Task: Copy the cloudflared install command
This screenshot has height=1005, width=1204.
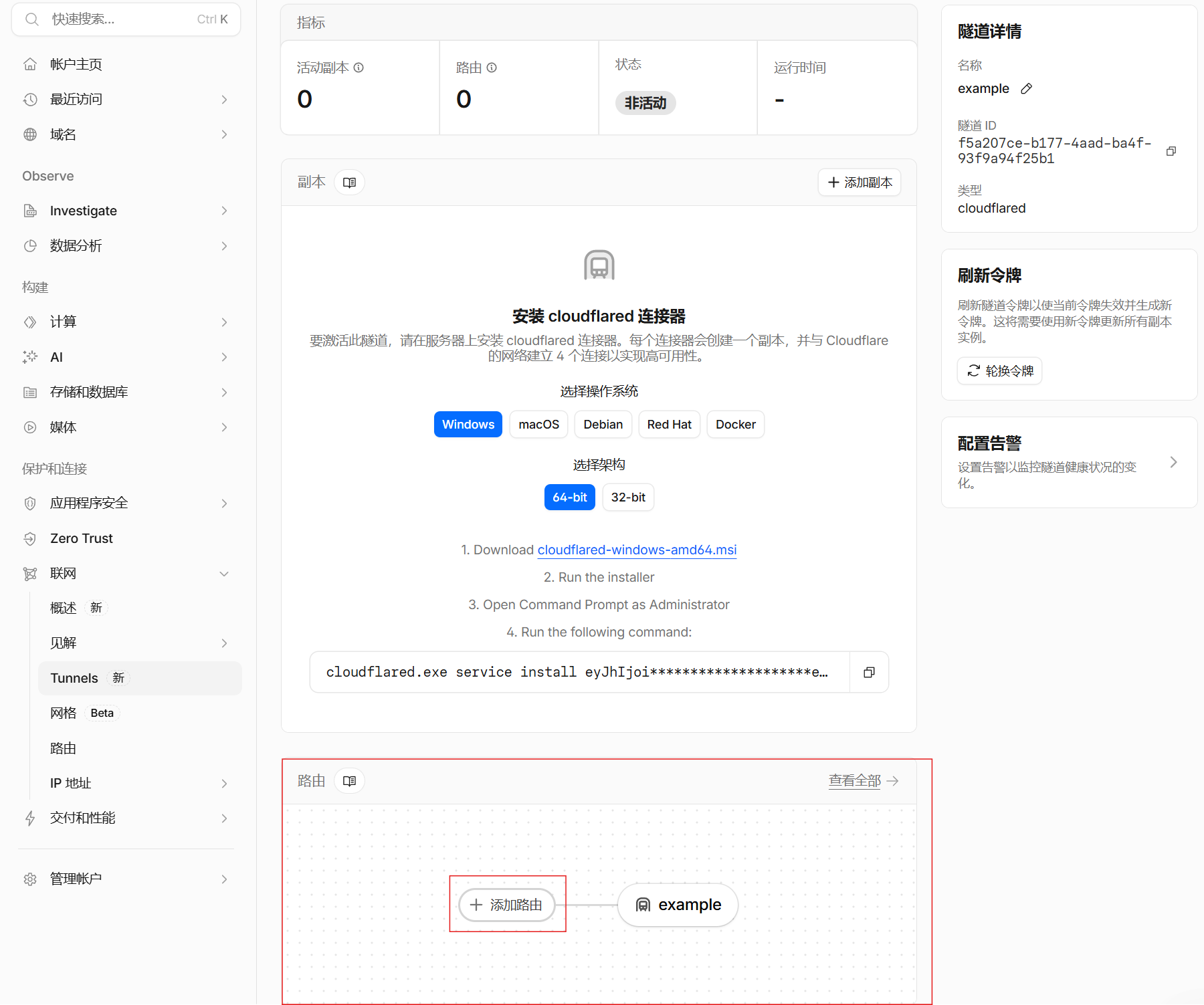Action: coord(869,672)
